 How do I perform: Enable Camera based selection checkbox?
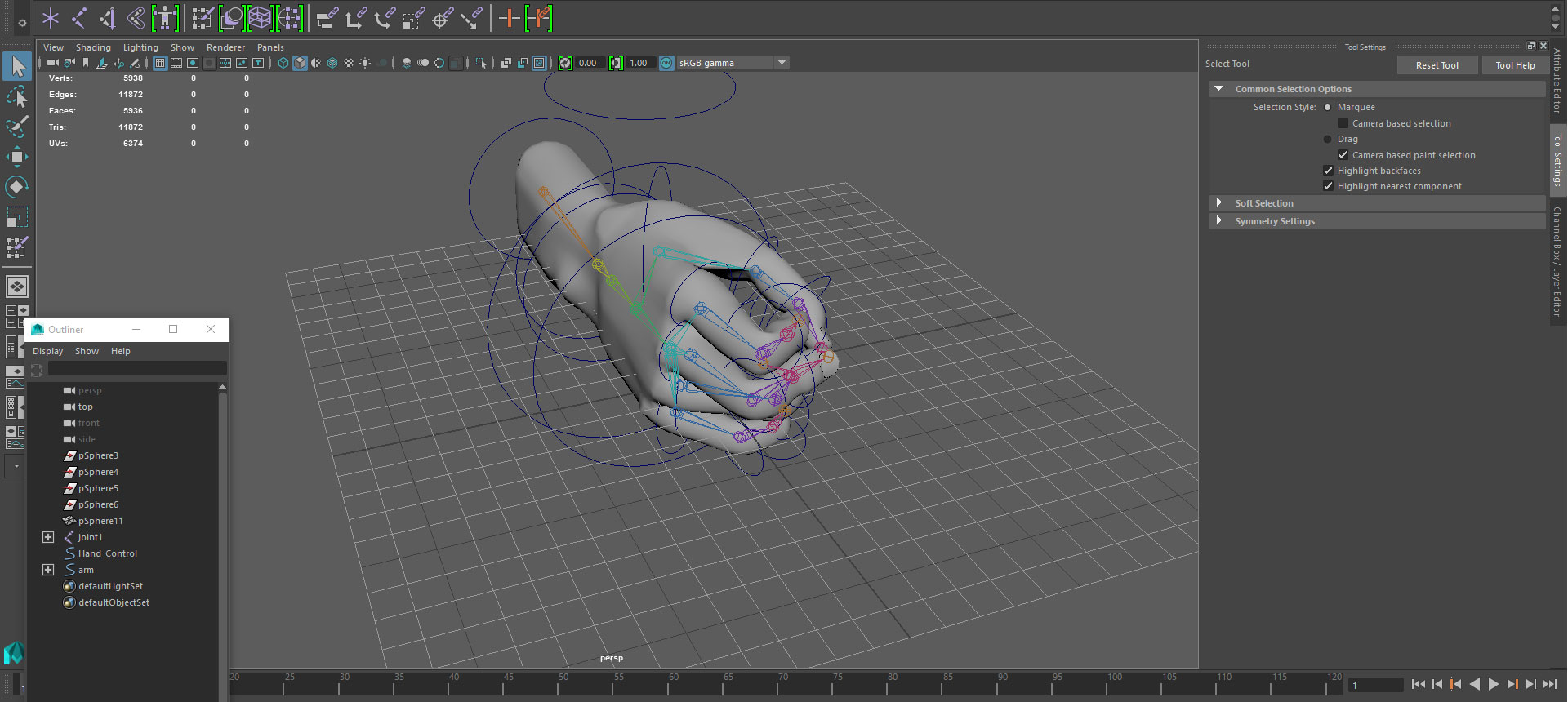pos(1343,123)
